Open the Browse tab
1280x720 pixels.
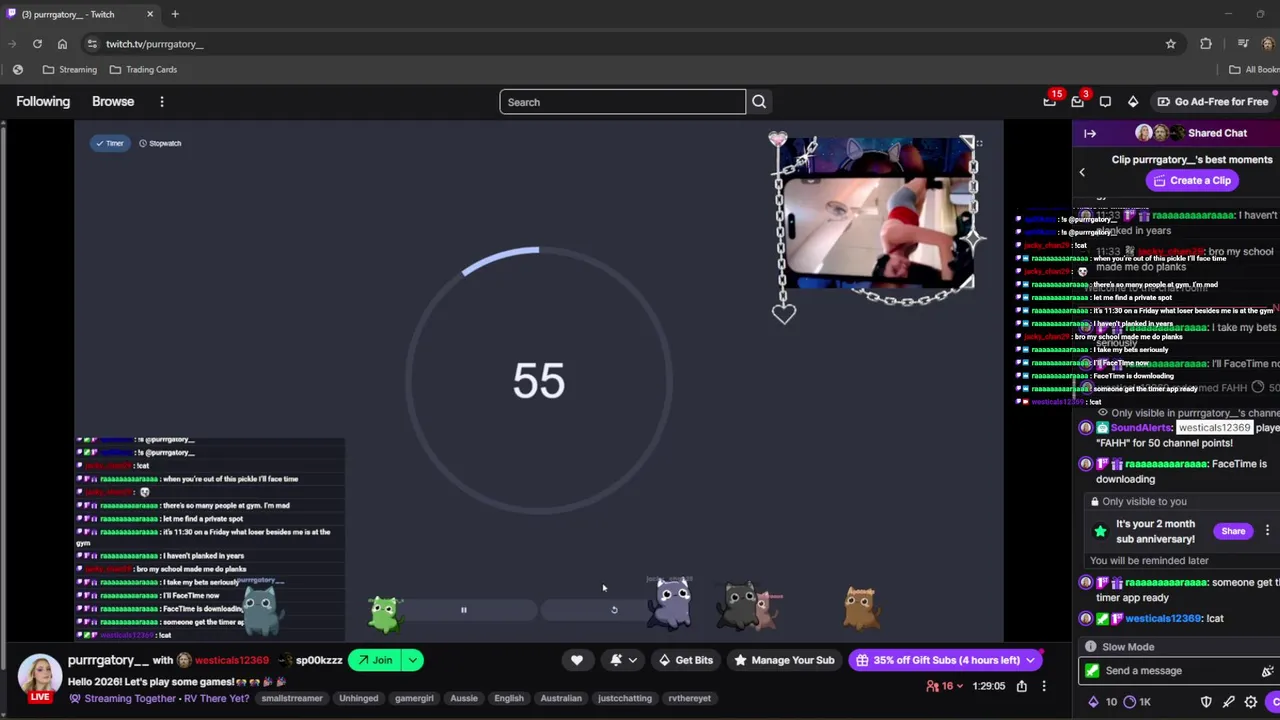click(x=113, y=102)
